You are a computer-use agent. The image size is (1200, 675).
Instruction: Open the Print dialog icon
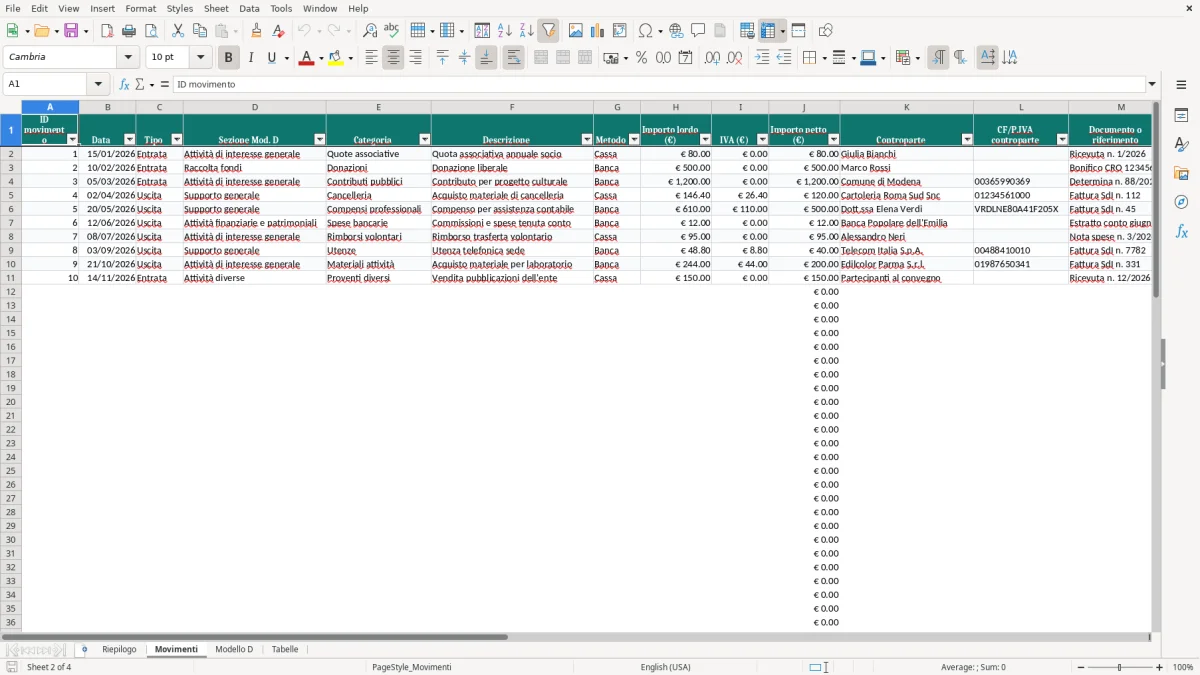pos(129,31)
